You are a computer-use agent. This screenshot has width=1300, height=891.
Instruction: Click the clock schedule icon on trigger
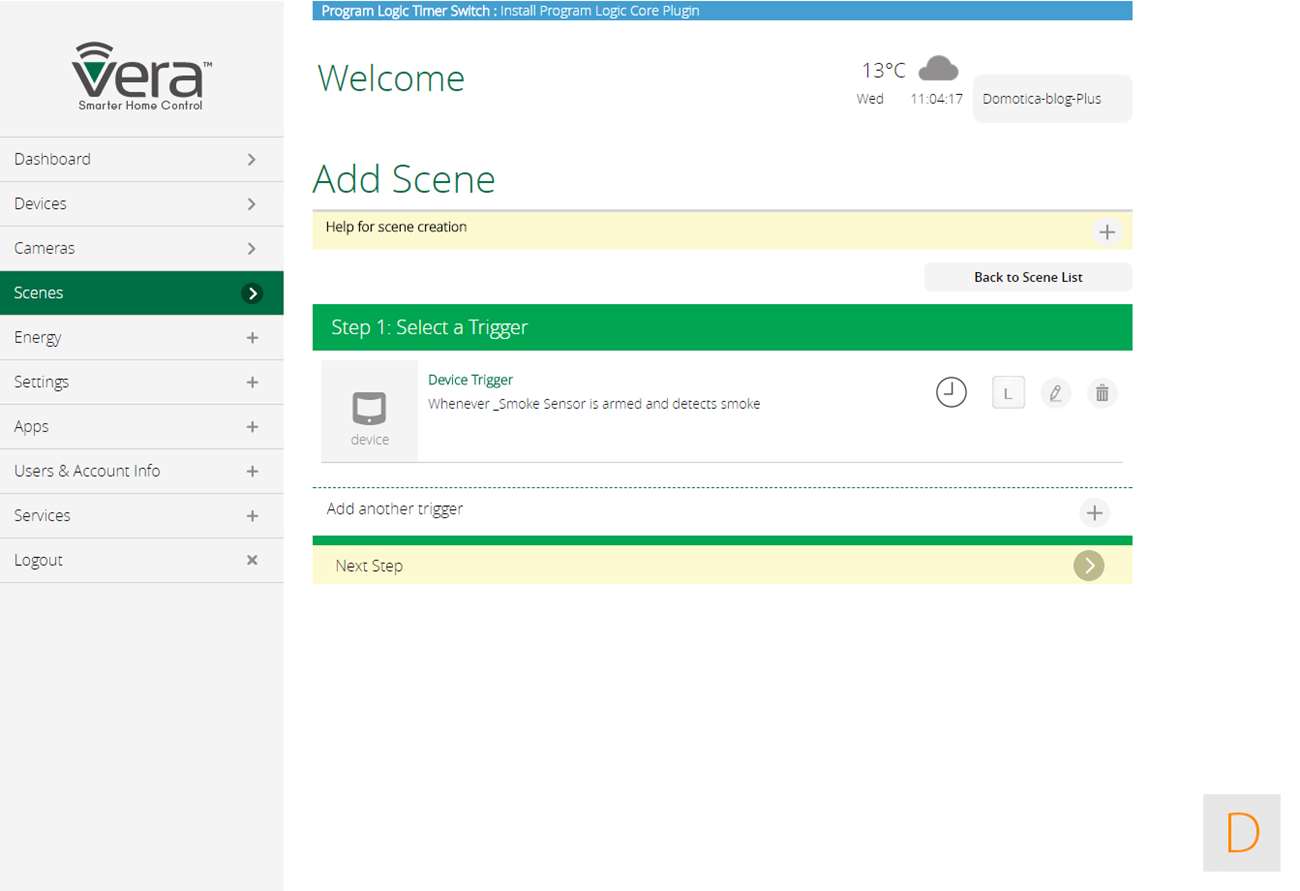tap(951, 392)
